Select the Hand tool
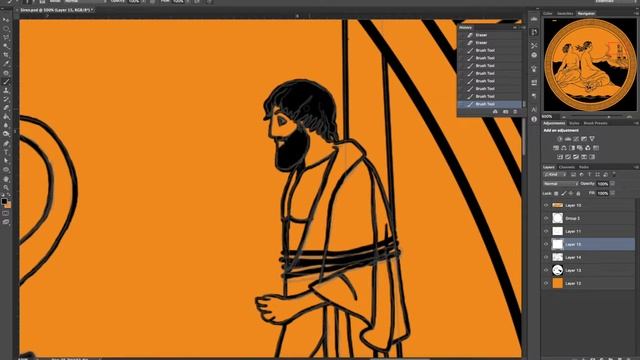640x360 pixels. (6, 179)
